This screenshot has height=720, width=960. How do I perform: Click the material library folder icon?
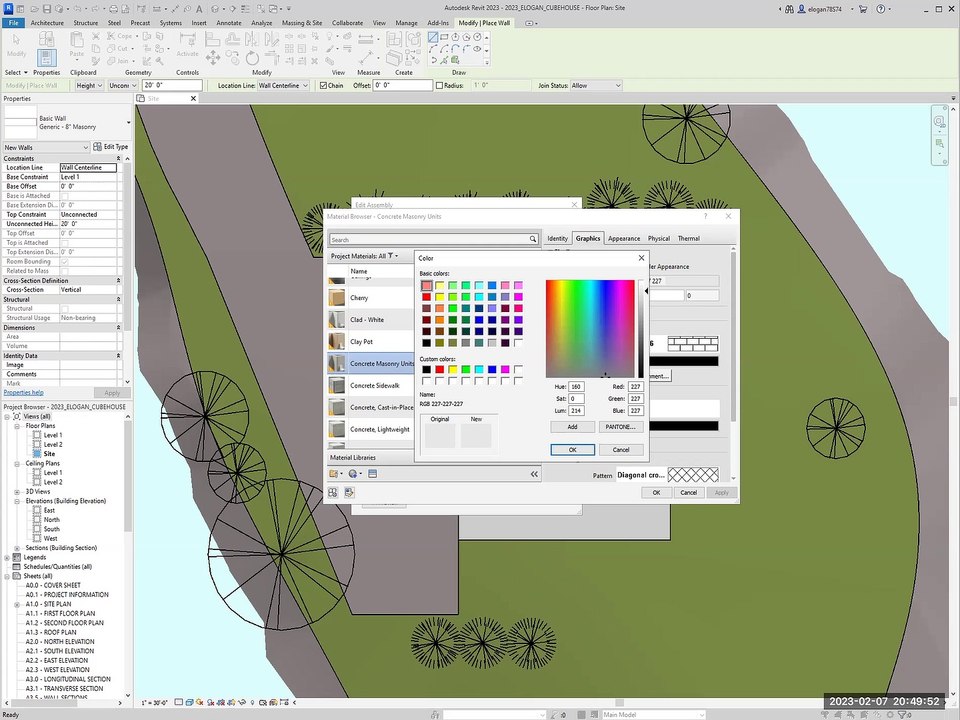pyautogui.click(x=334, y=474)
